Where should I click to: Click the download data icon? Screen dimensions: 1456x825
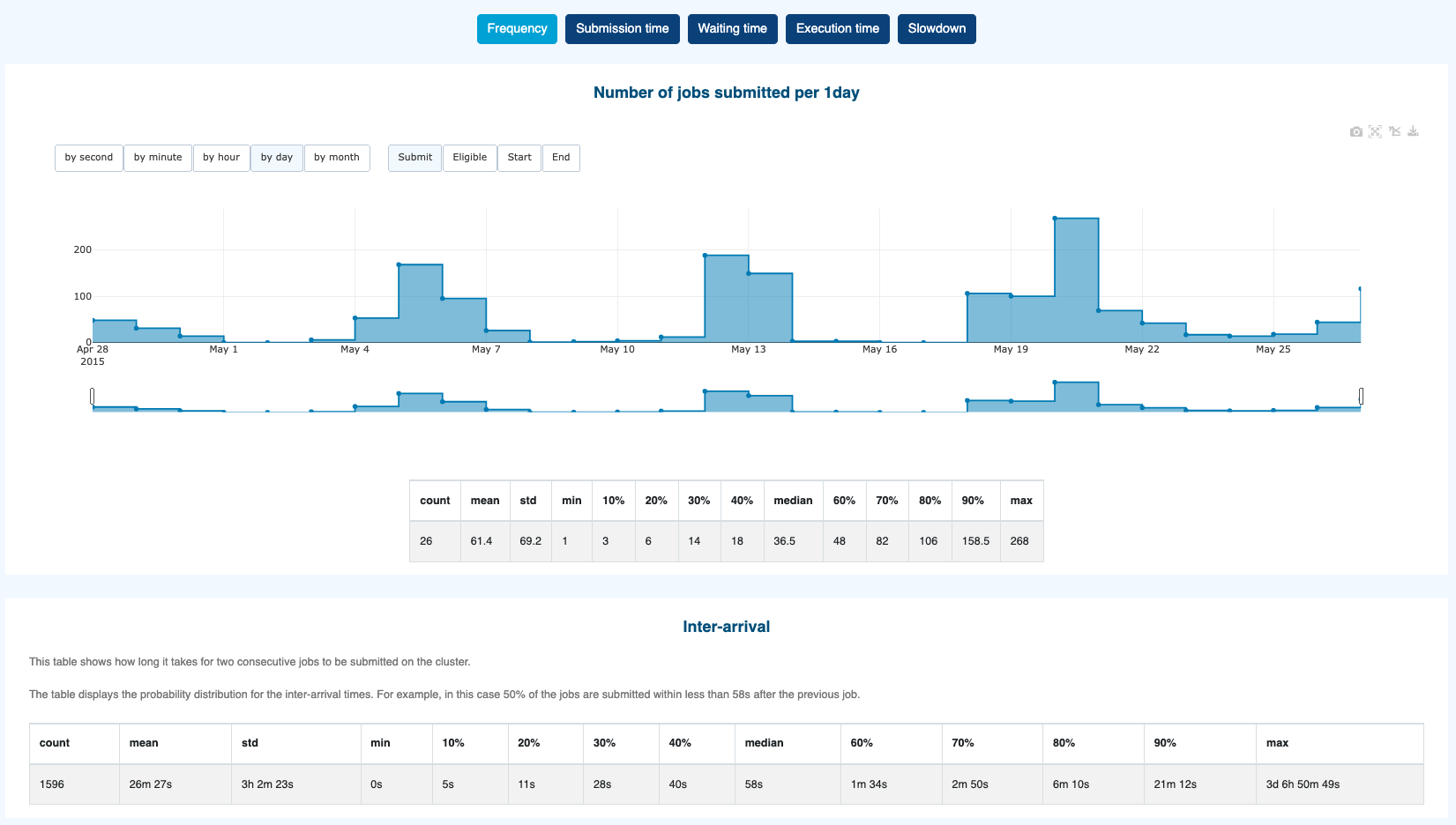coord(1413,132)
